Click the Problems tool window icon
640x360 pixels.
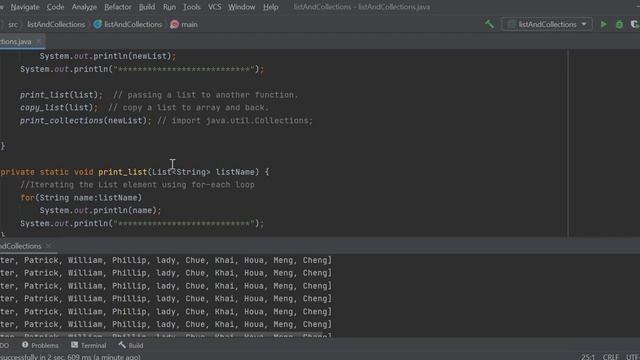[25, 345]
